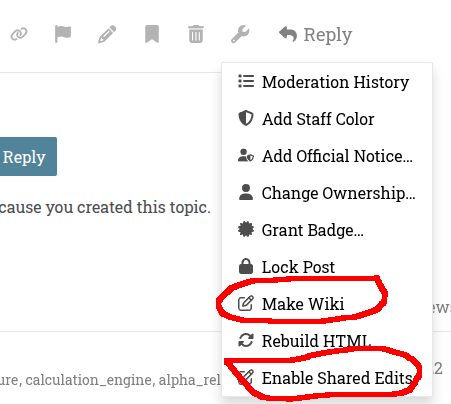Image resolution: width=451 pixels, height=404 pixels.
Task: Toggle Make Wiki for this post
Action: (x=327, y=304)
